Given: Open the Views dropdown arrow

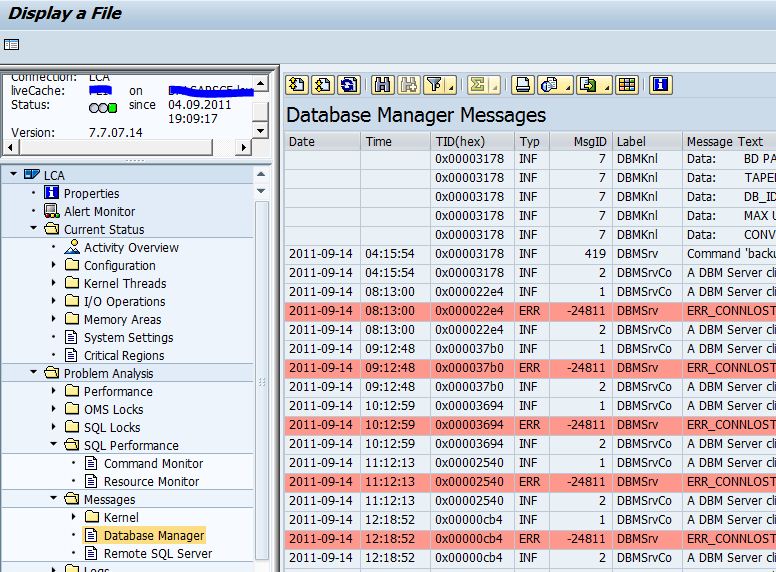Looking at the screenshot, I should [568, 88].
